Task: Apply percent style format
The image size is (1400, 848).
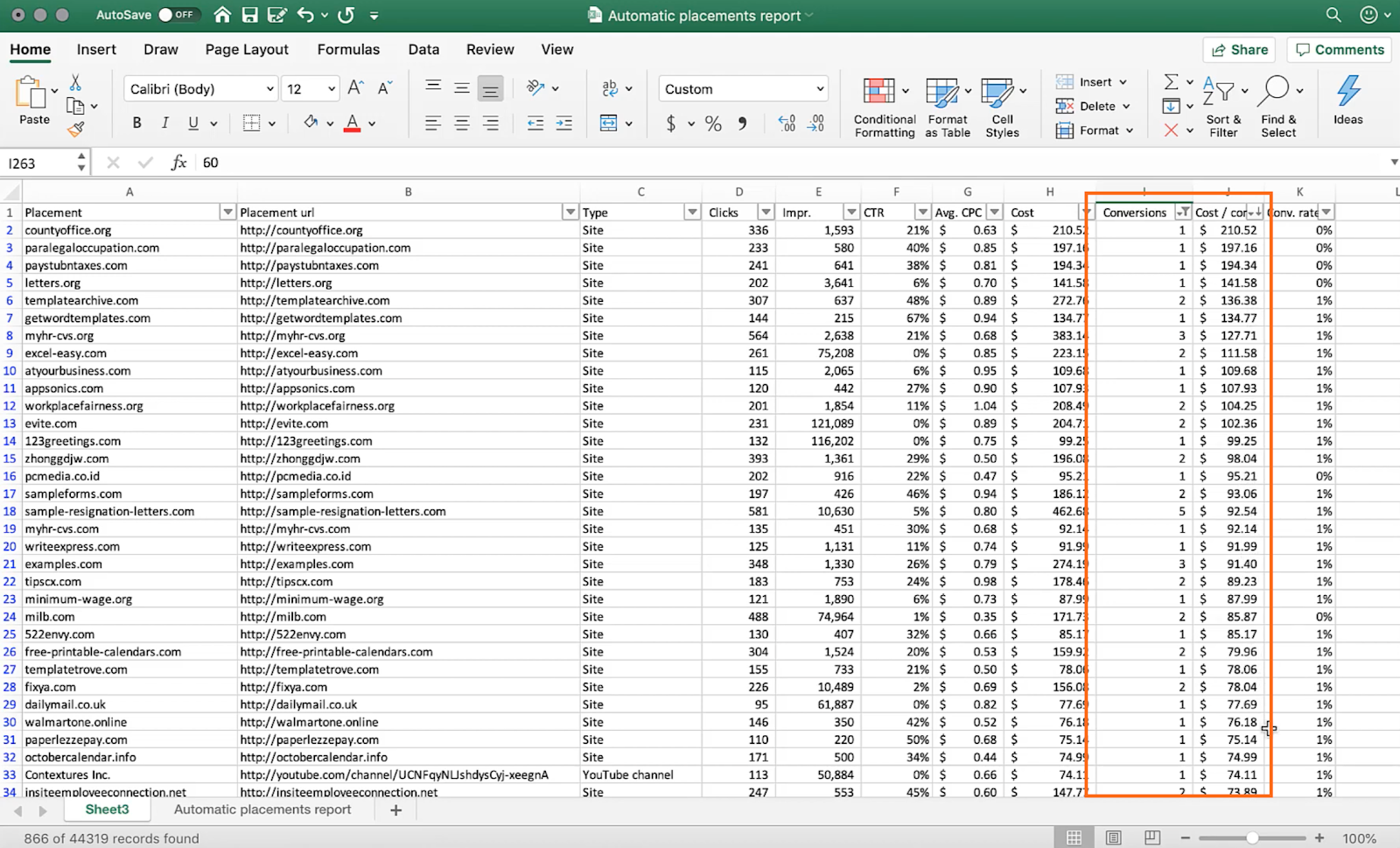Action: [713, 123]
